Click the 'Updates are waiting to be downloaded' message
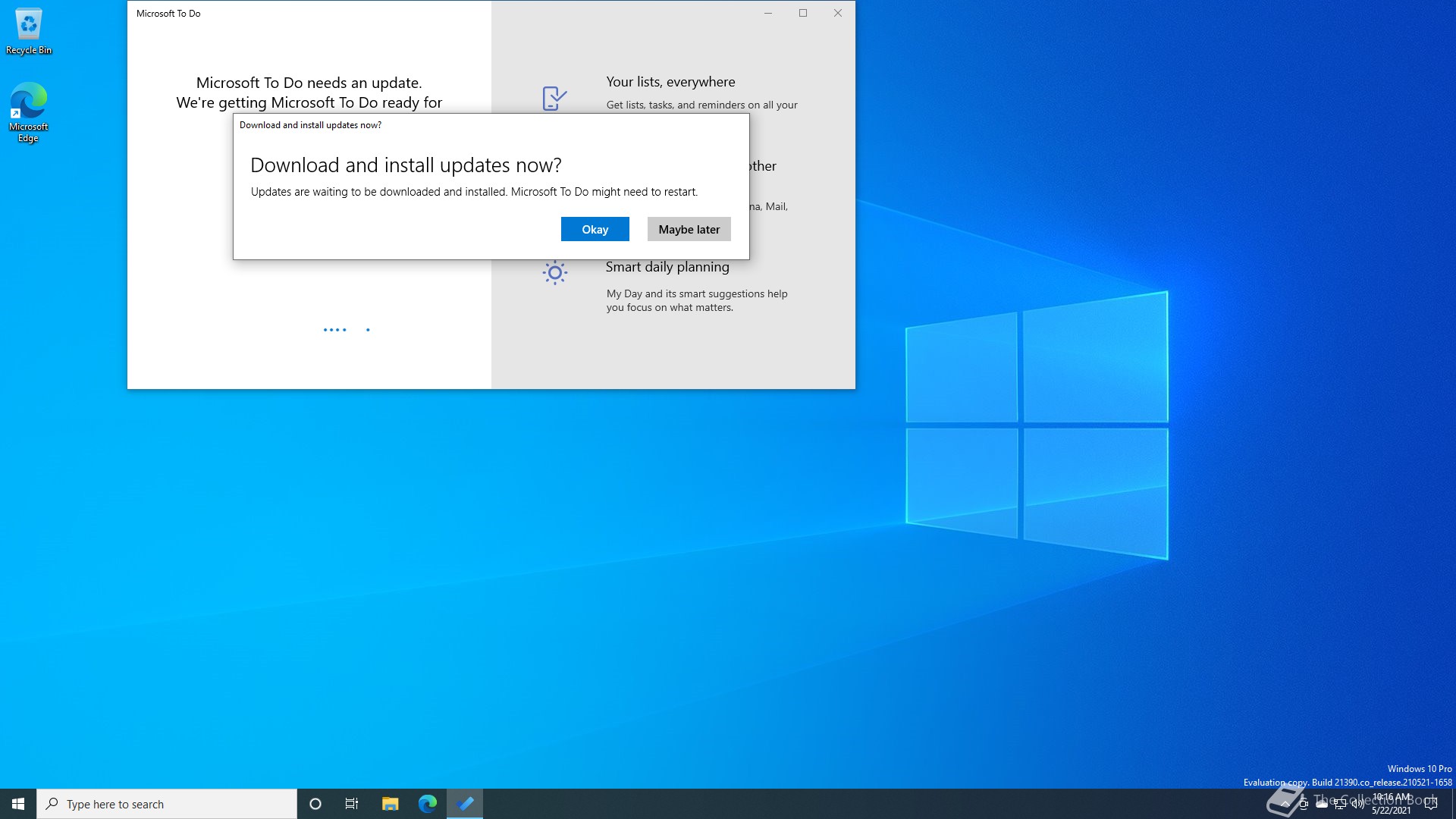 pos(474,192)
